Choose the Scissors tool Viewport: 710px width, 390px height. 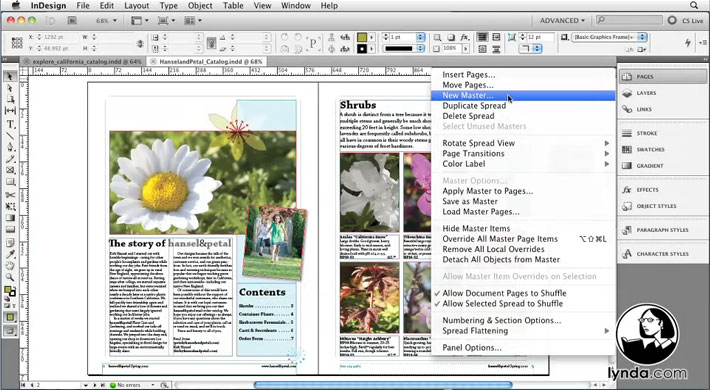point(10,195)
